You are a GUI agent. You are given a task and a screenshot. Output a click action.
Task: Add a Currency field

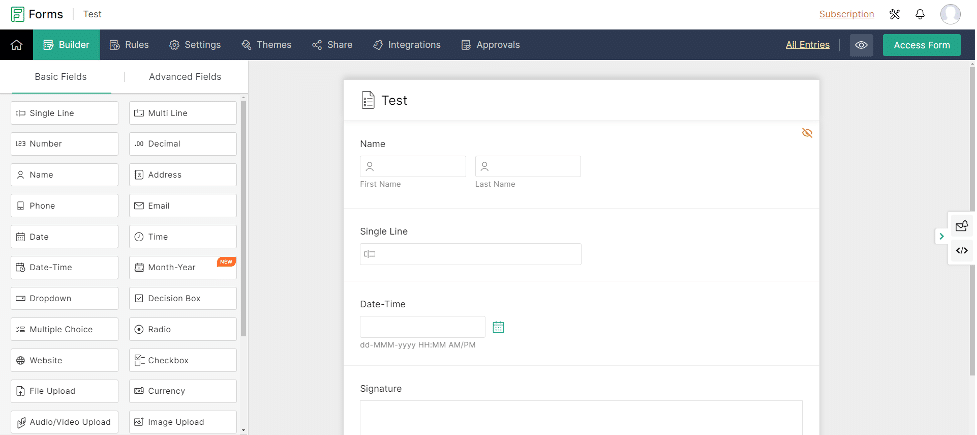click(183, 391)
